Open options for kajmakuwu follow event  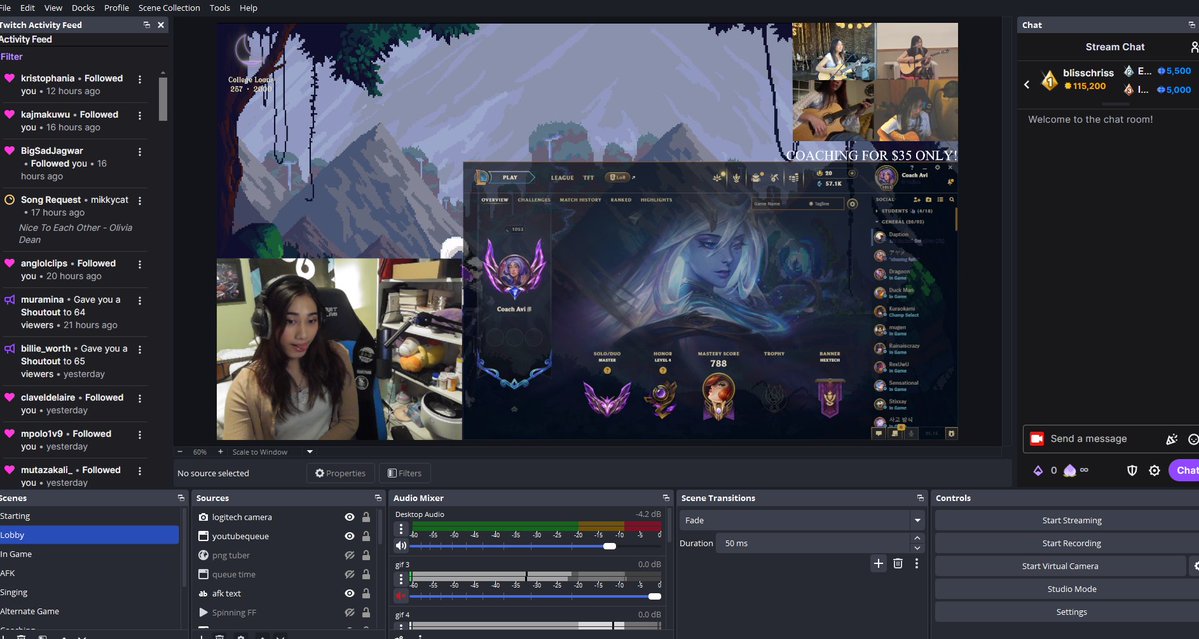click(139, 115)
